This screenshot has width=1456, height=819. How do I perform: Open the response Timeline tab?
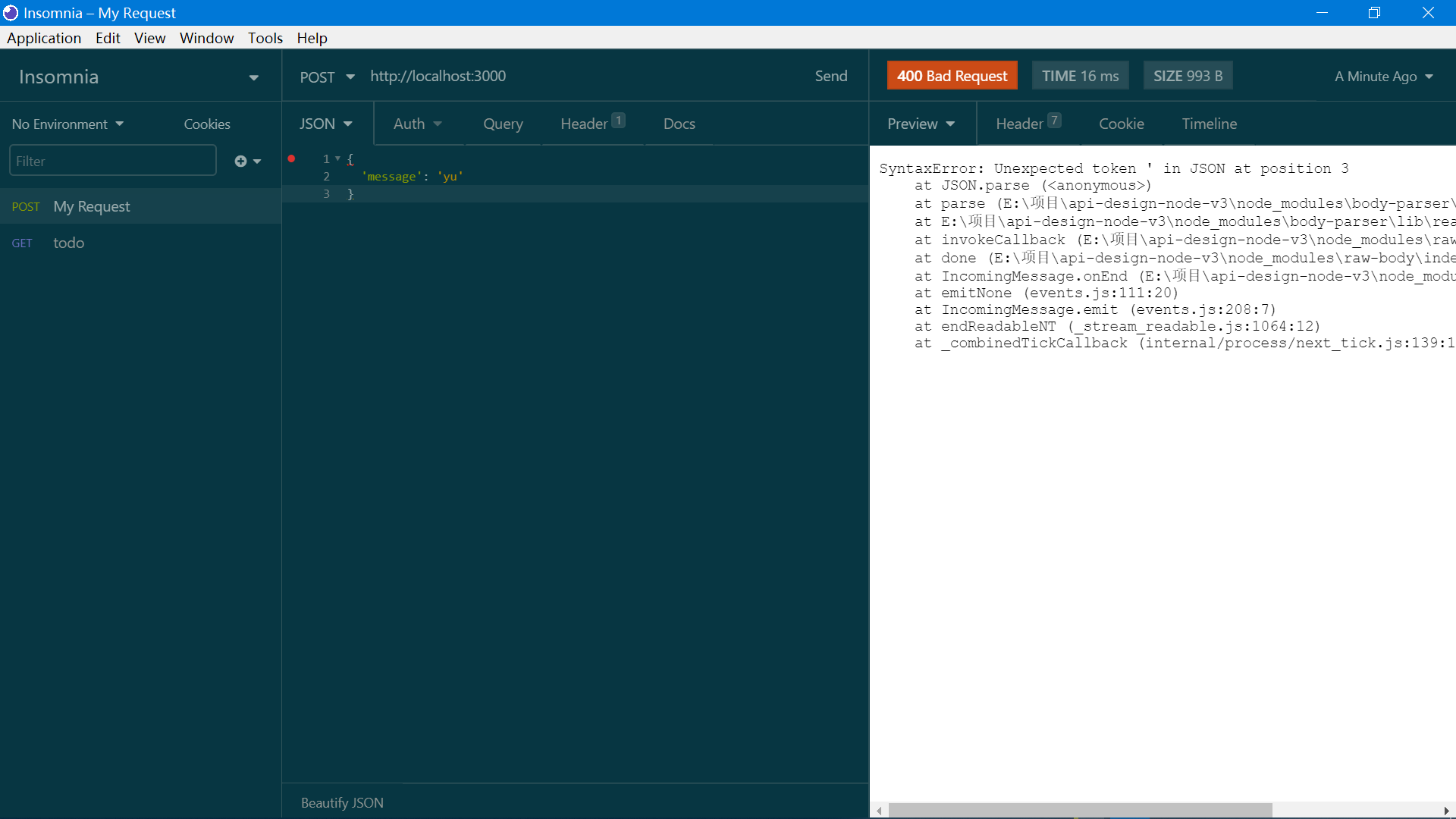[x=1209, y=124]
